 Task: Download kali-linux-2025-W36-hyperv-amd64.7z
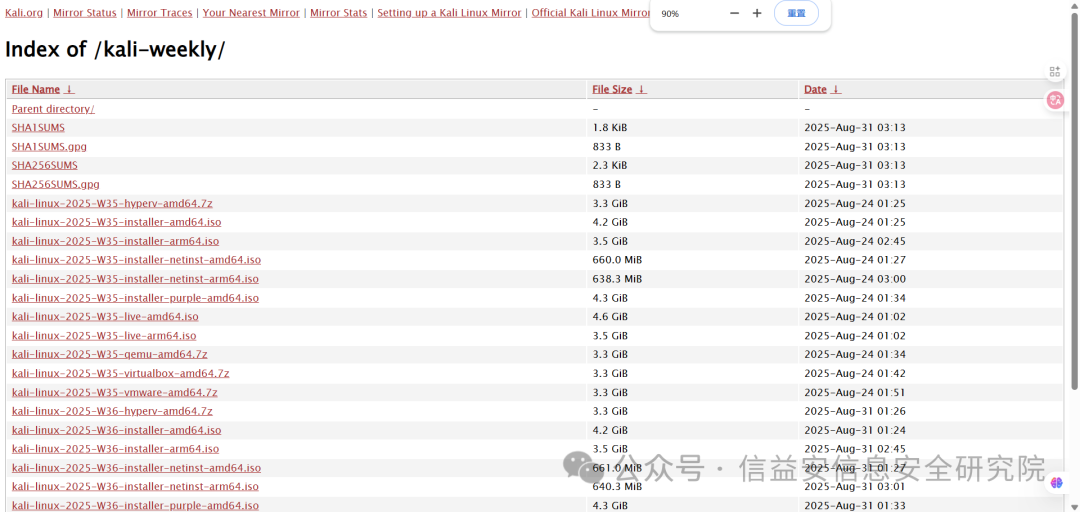pyautogui.click(x=112, y=411)
